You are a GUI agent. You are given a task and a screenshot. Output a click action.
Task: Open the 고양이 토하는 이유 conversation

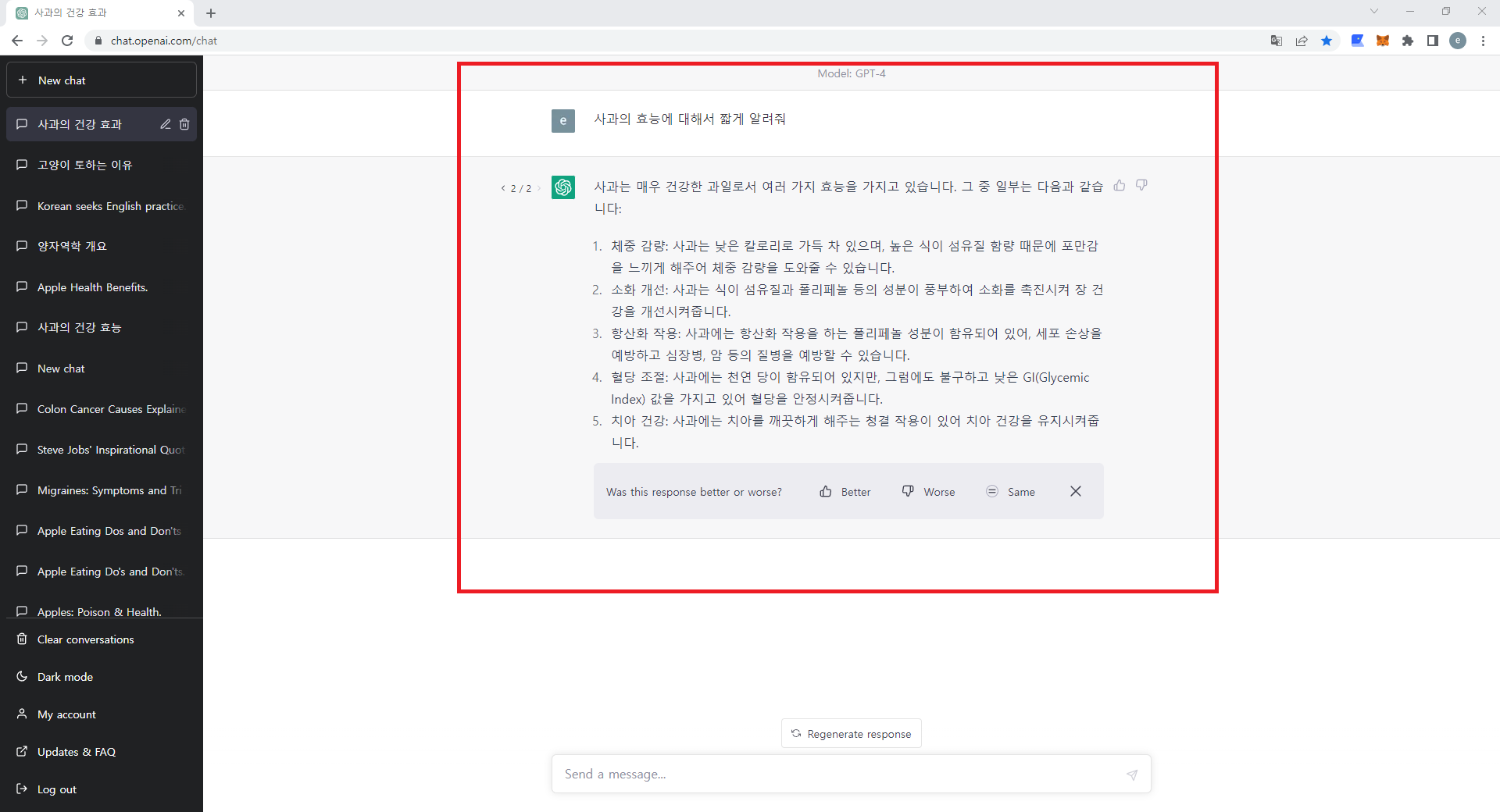click(102, 165)
